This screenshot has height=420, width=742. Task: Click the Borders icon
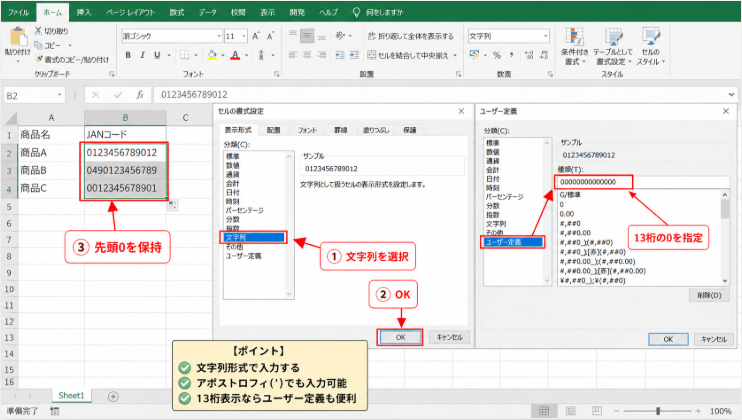point(185,55)
